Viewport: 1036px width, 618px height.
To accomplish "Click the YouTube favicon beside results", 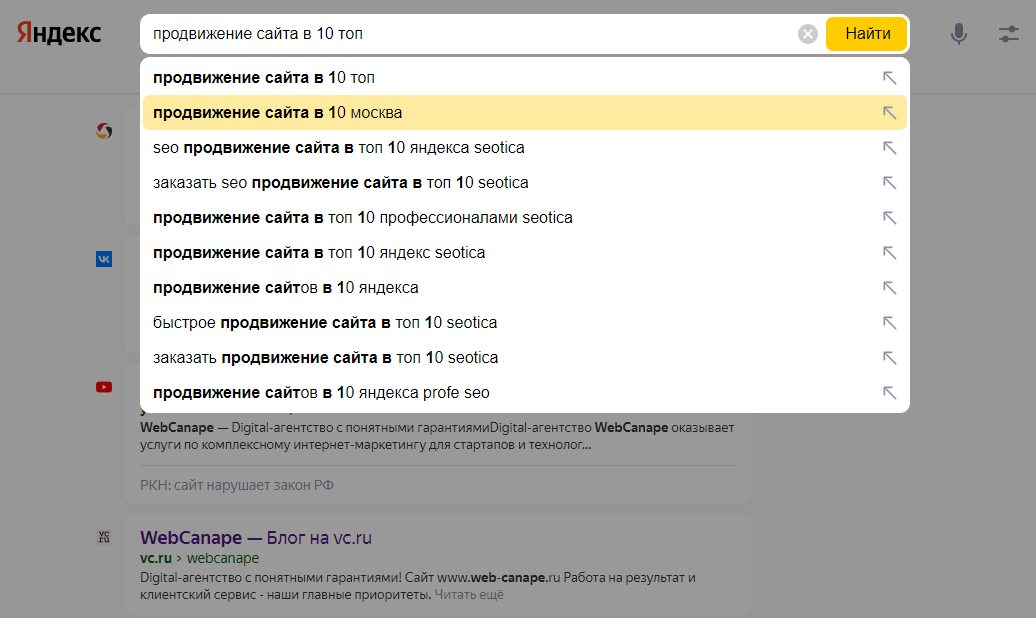I will pos(104,387).
